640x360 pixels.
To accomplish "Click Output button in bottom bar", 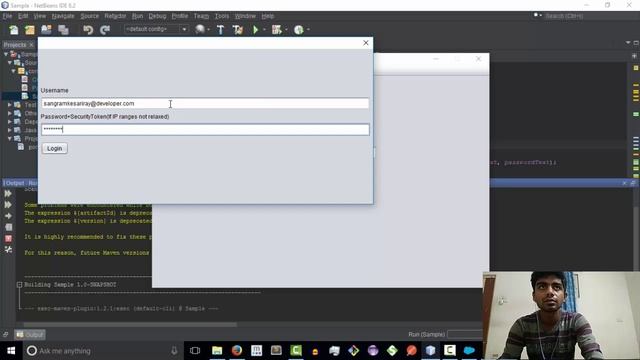I will (30, 335).
